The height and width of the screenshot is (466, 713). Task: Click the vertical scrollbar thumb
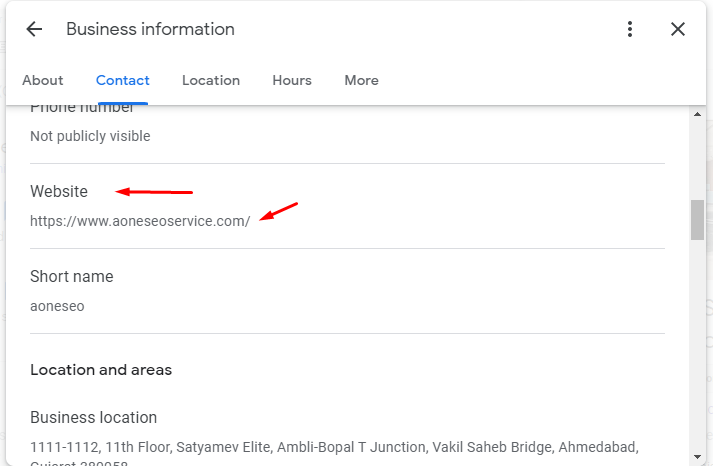[x=697, y=220]
